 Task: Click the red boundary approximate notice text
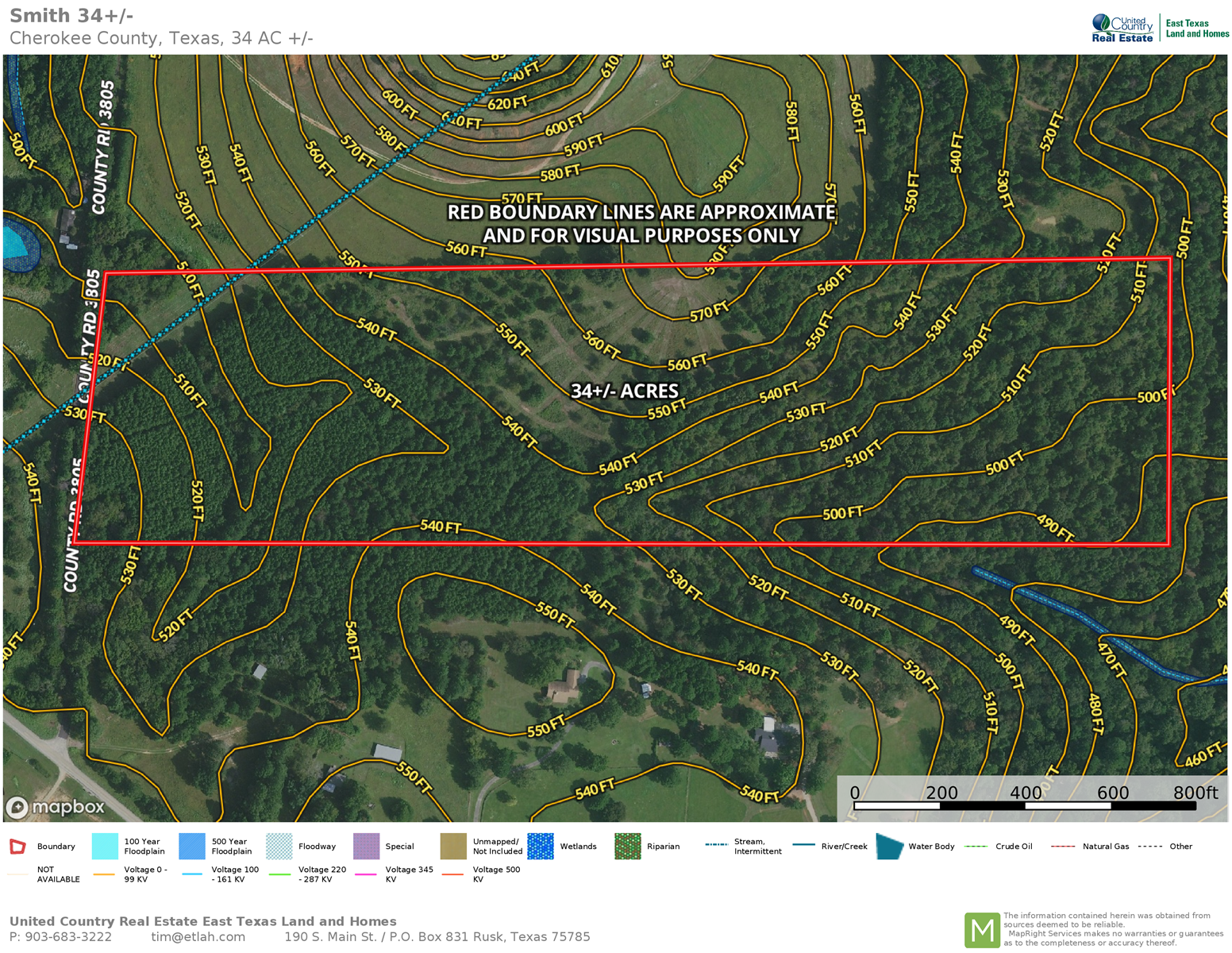[641, 224]
